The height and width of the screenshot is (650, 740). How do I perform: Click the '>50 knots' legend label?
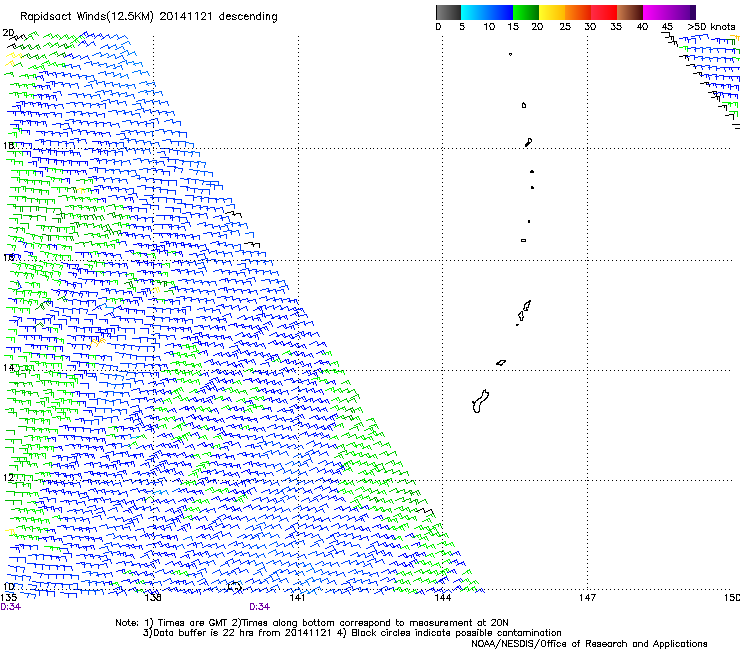click(712, 27)
